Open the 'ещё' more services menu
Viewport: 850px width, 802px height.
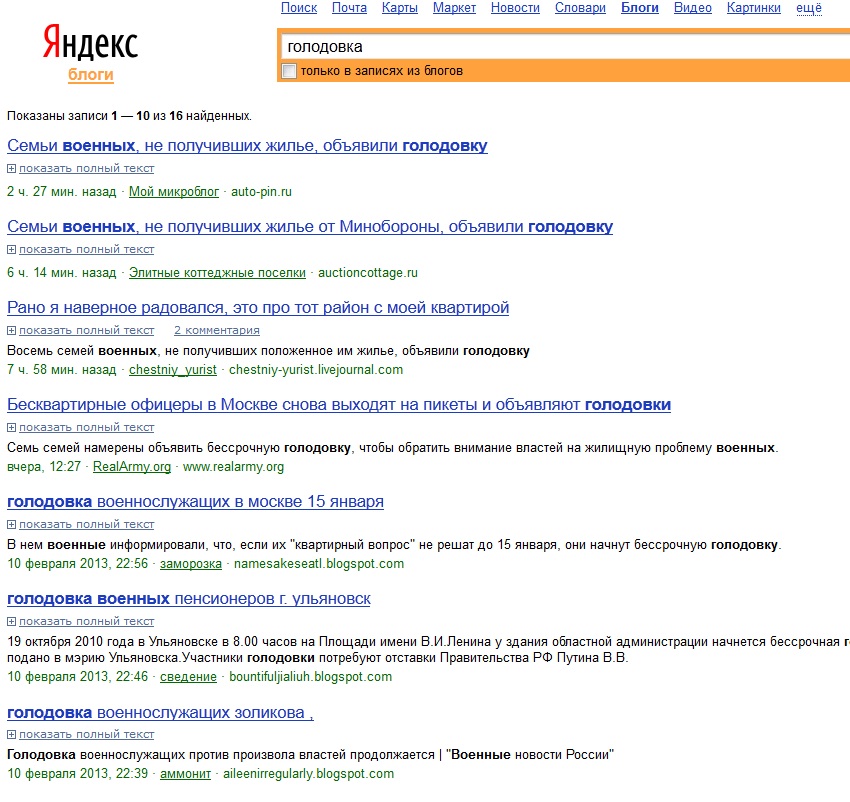pyautogui.click(x=808, y=8)
